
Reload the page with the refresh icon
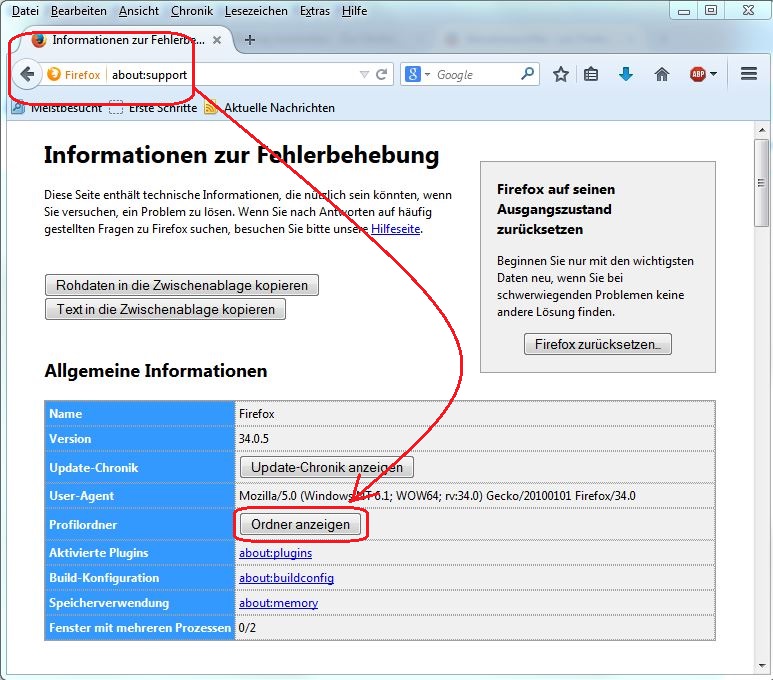(x=381, y=74)
